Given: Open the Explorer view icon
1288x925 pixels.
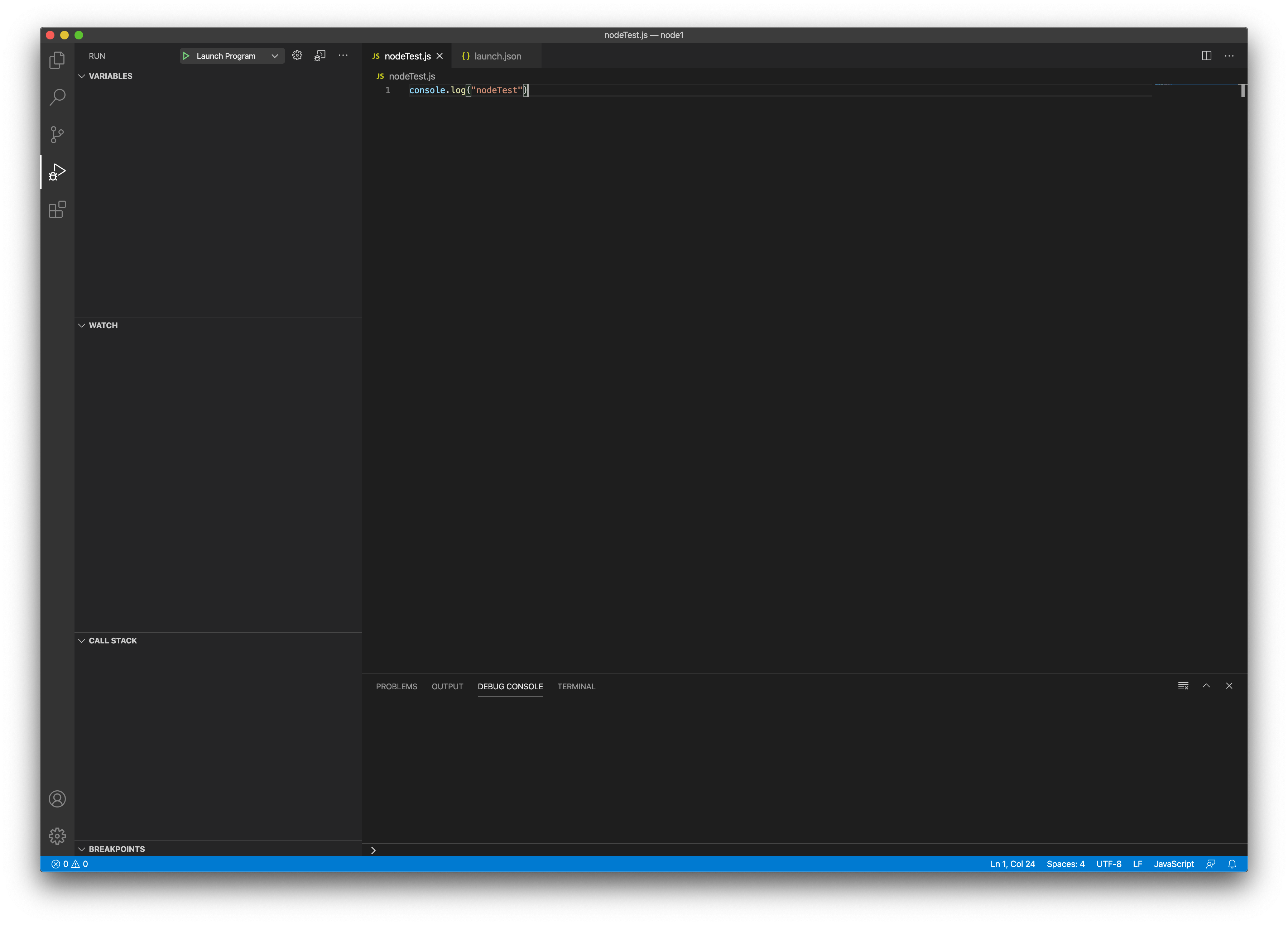Looking at the screenshot, I should tap(57, 60).
